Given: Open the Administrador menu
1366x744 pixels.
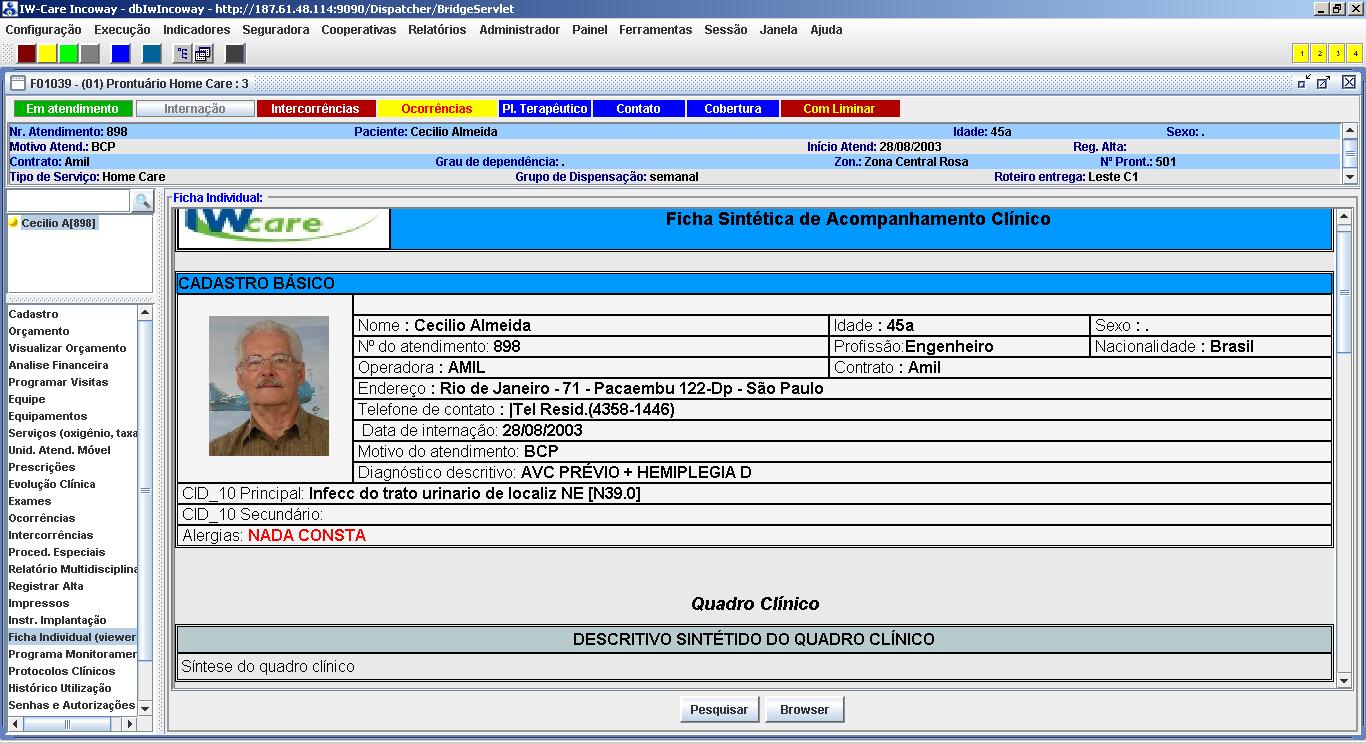Looking at the screenshot, I should point(519,30).
